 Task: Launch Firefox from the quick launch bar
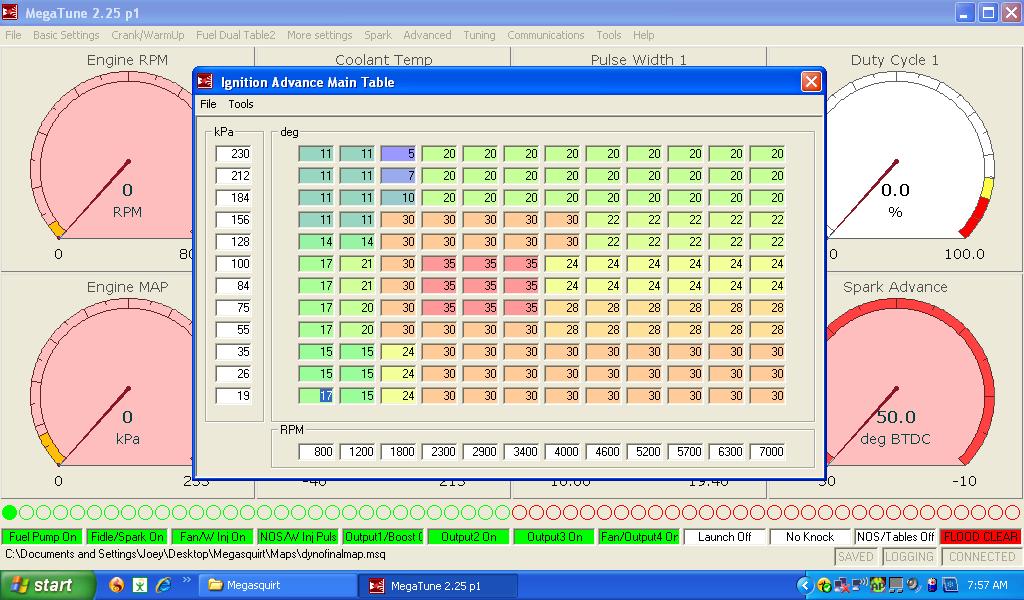[117, 585]
